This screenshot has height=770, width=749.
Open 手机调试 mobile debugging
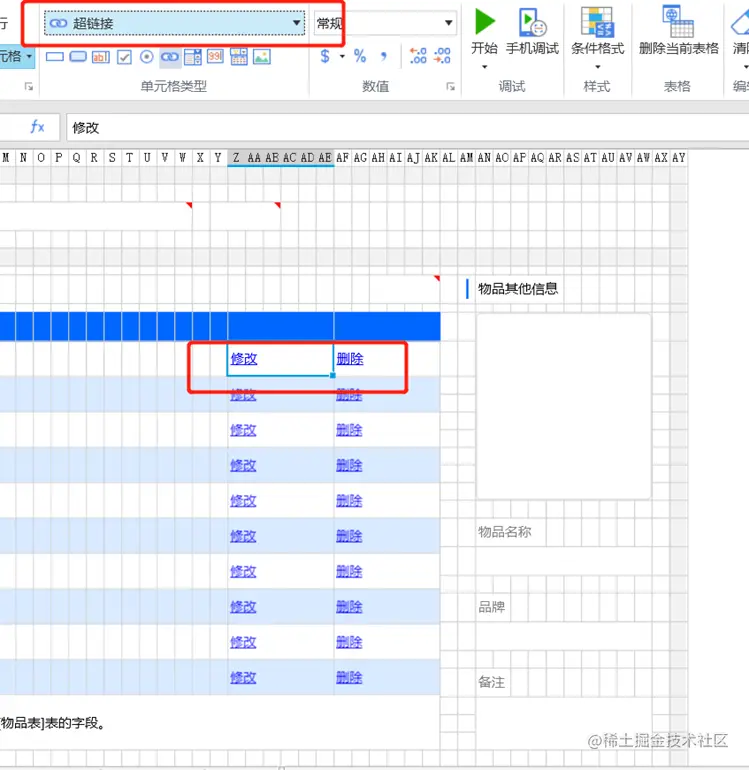532,30
